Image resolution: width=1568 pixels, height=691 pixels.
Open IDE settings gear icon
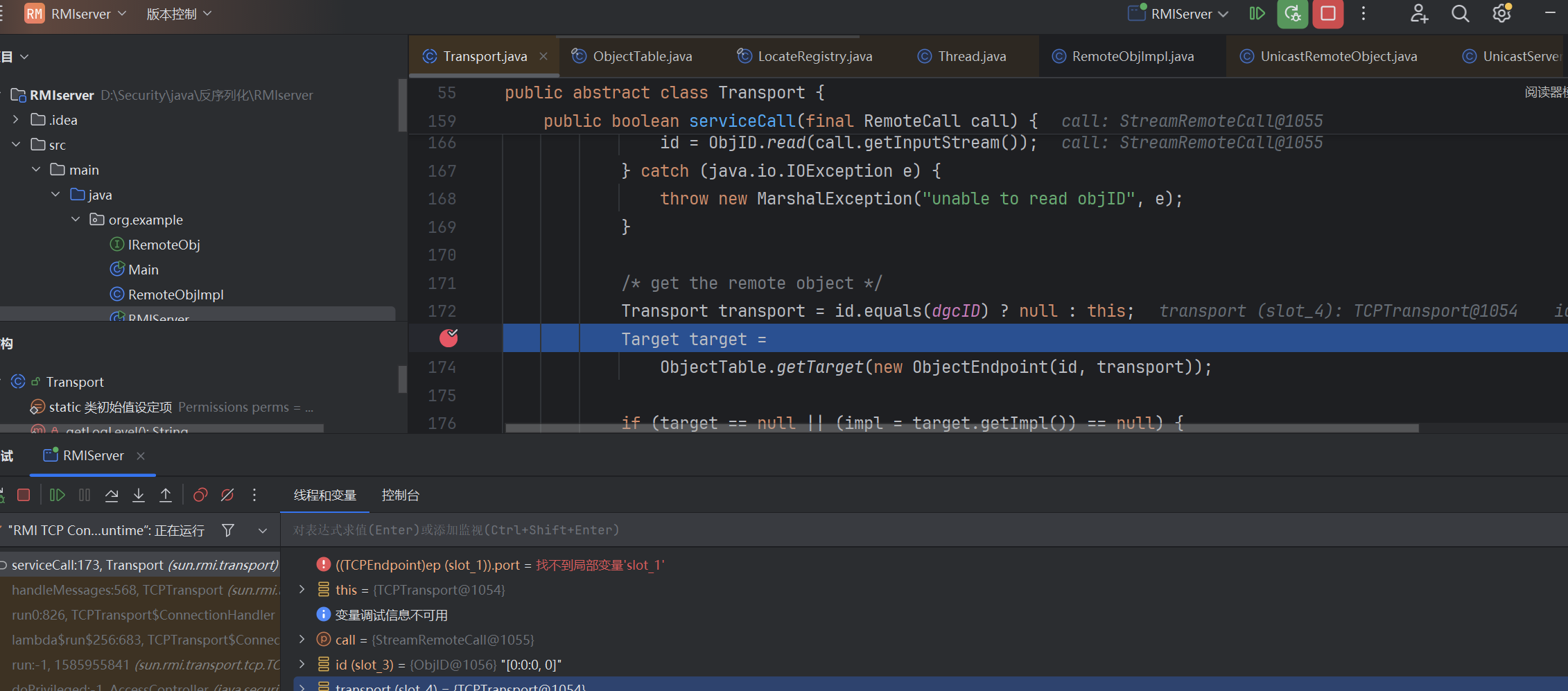pos(1501,14)
